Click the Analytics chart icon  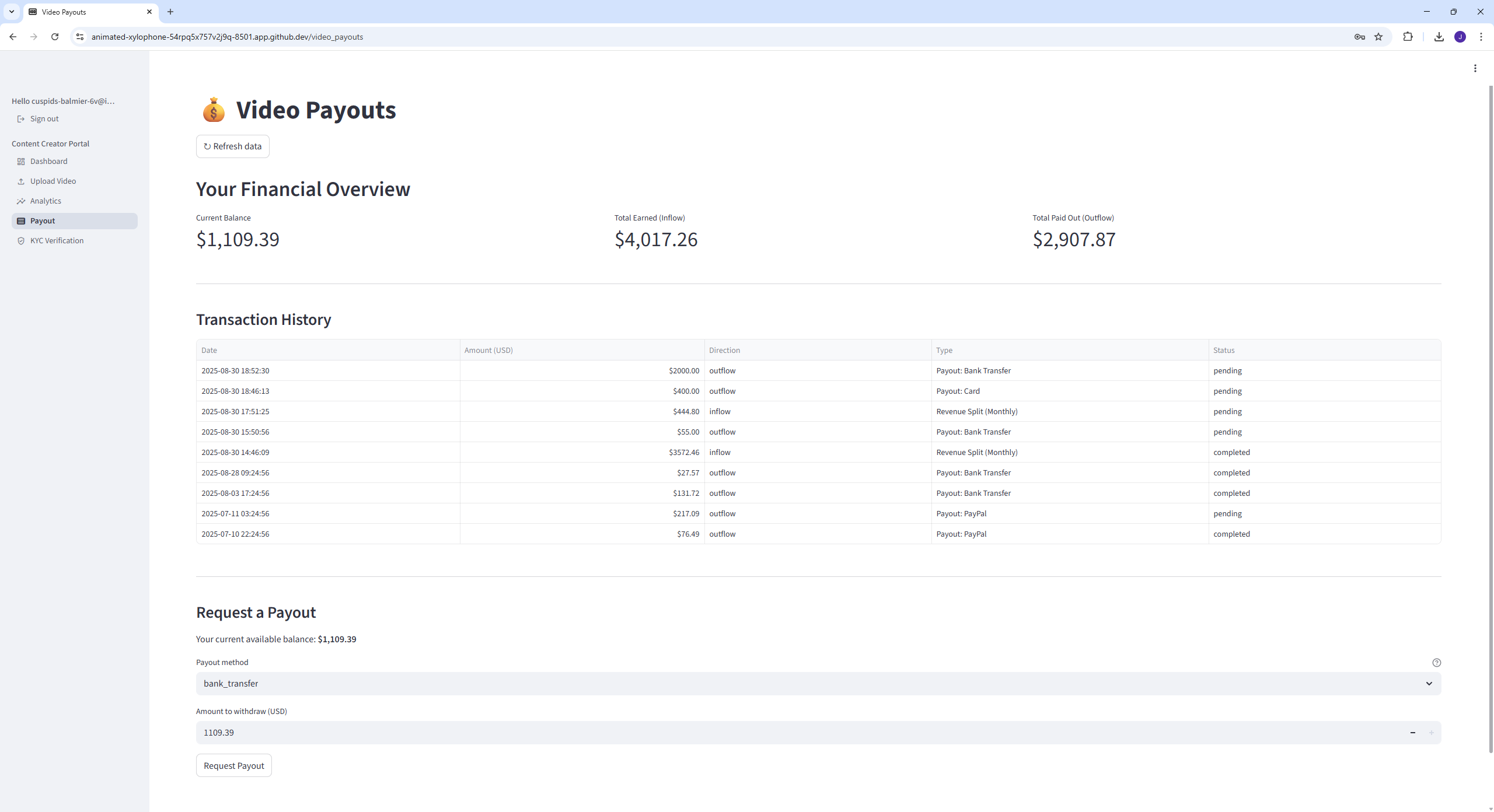pyautogui.click(x=21, y=201)
